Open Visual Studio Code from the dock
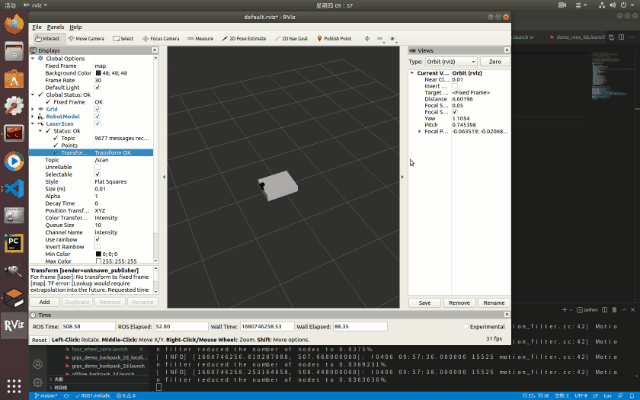This screenshot has height=400, width=640. pyautogui.click(x=14, y=187)
